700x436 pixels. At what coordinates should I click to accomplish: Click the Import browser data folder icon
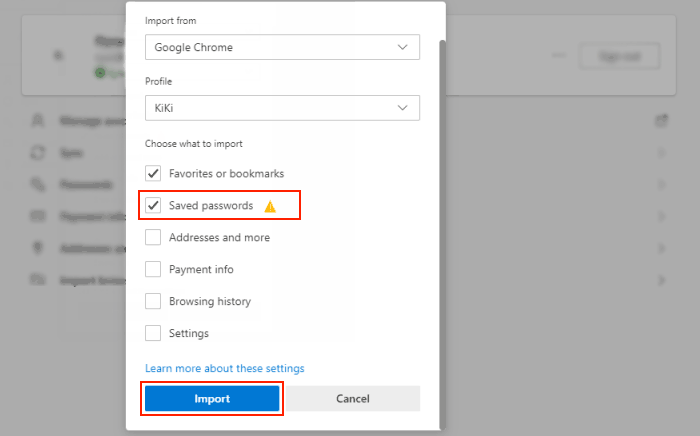[x=38, y=280]
